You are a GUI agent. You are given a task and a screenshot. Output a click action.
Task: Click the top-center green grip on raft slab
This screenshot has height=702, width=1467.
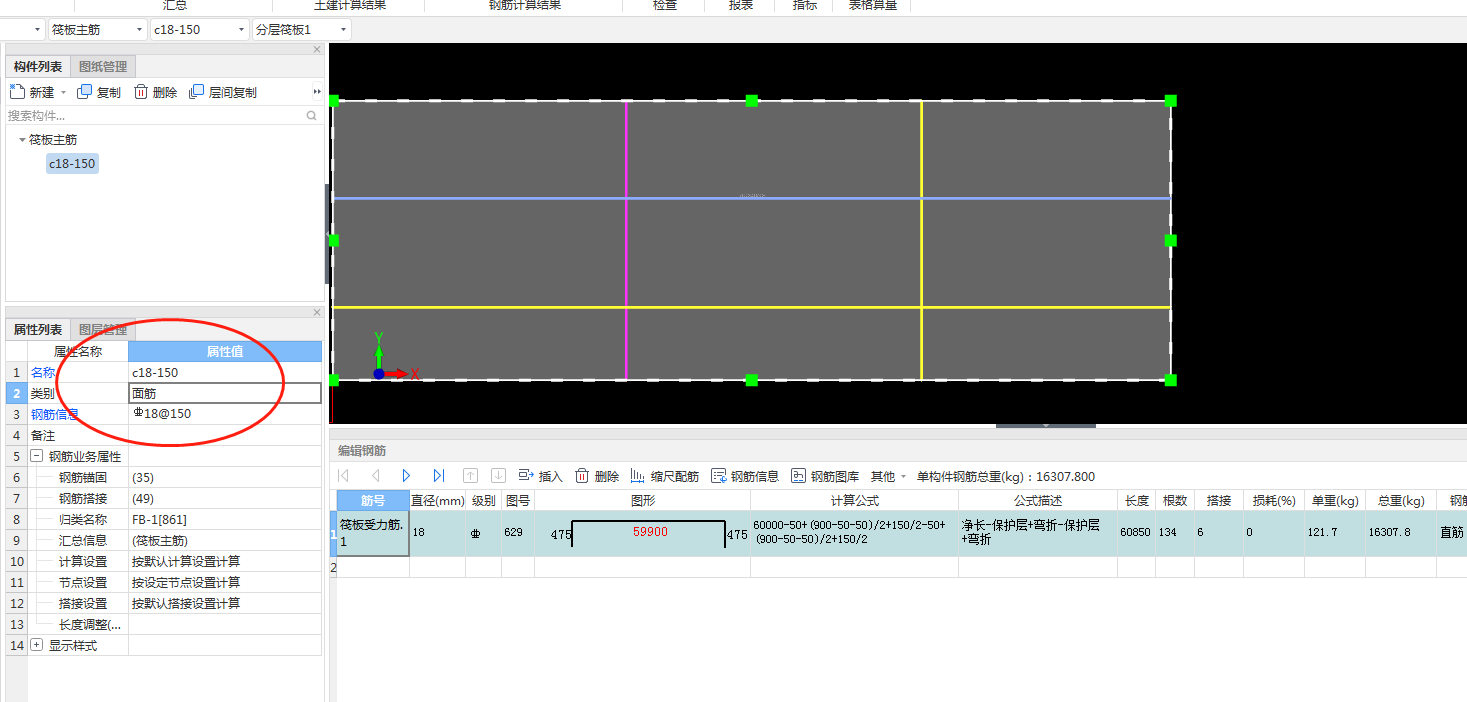[752, 101]
